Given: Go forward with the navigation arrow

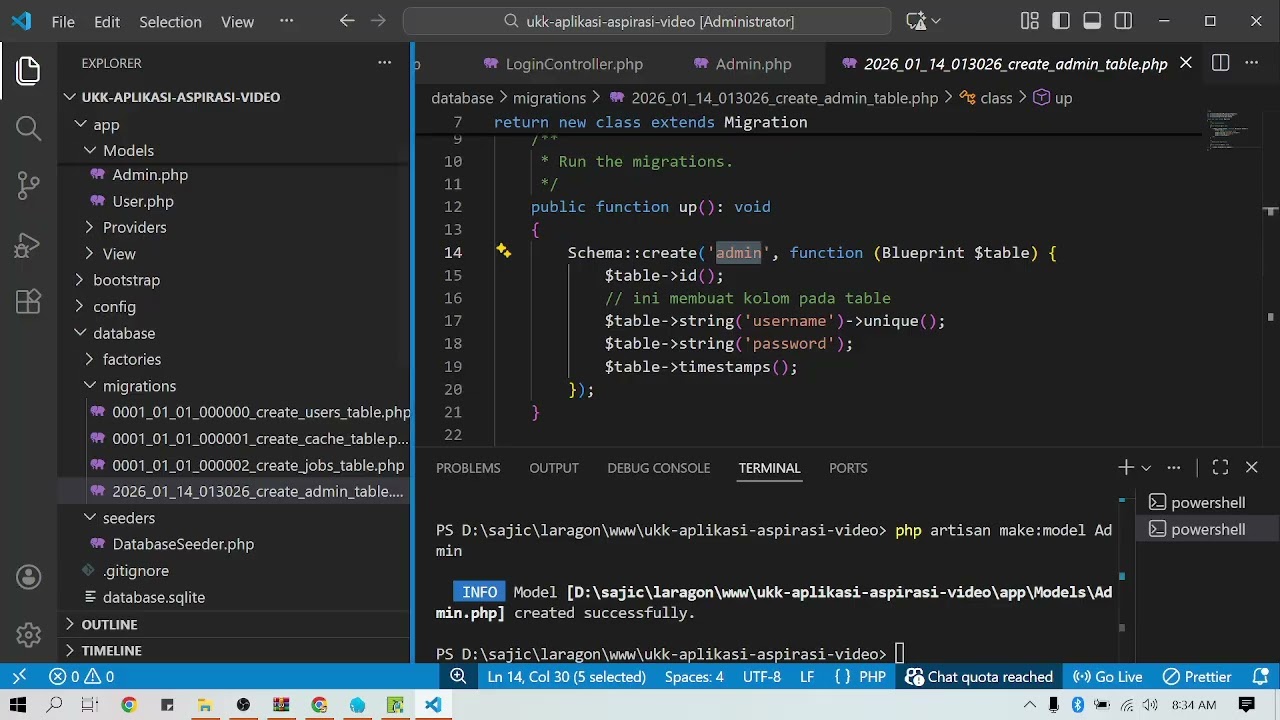Looking at the screenshot, I should click(378, 21).
